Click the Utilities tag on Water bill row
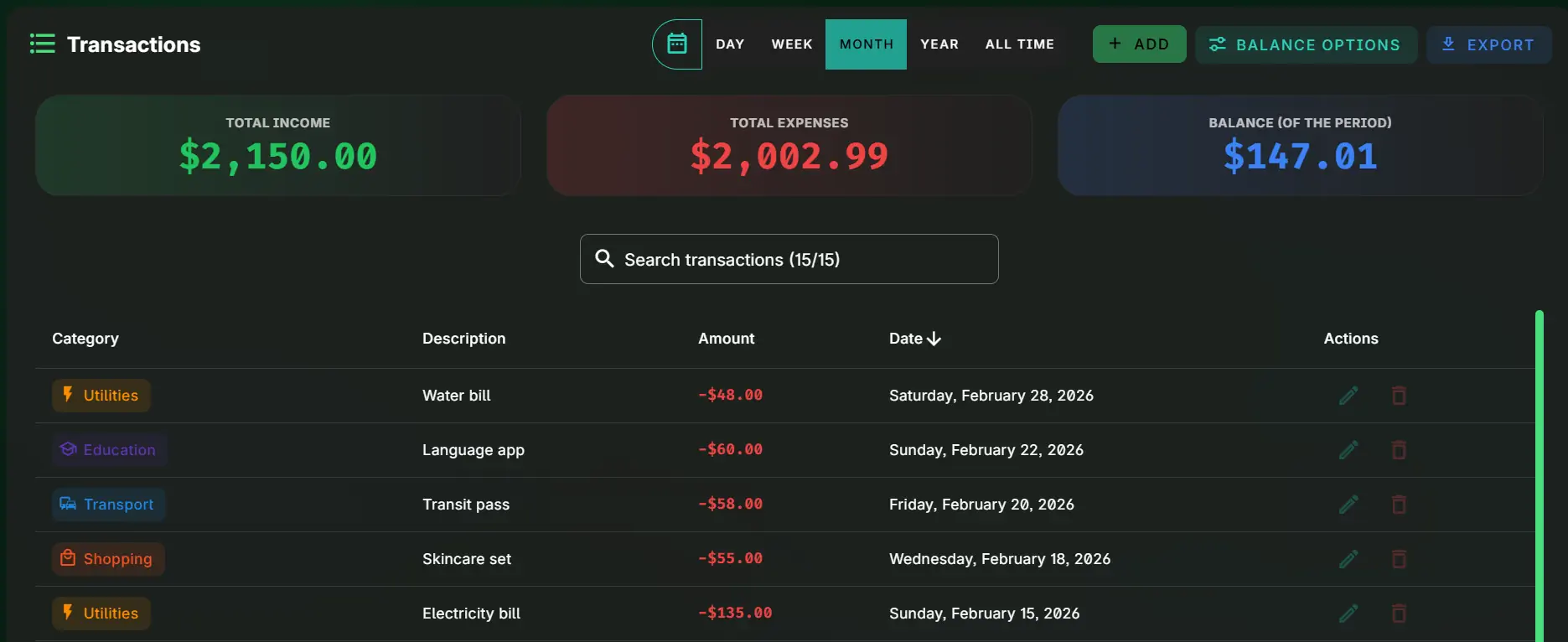The height and width of the screenshot is (642, 1568). click(101, 396)
